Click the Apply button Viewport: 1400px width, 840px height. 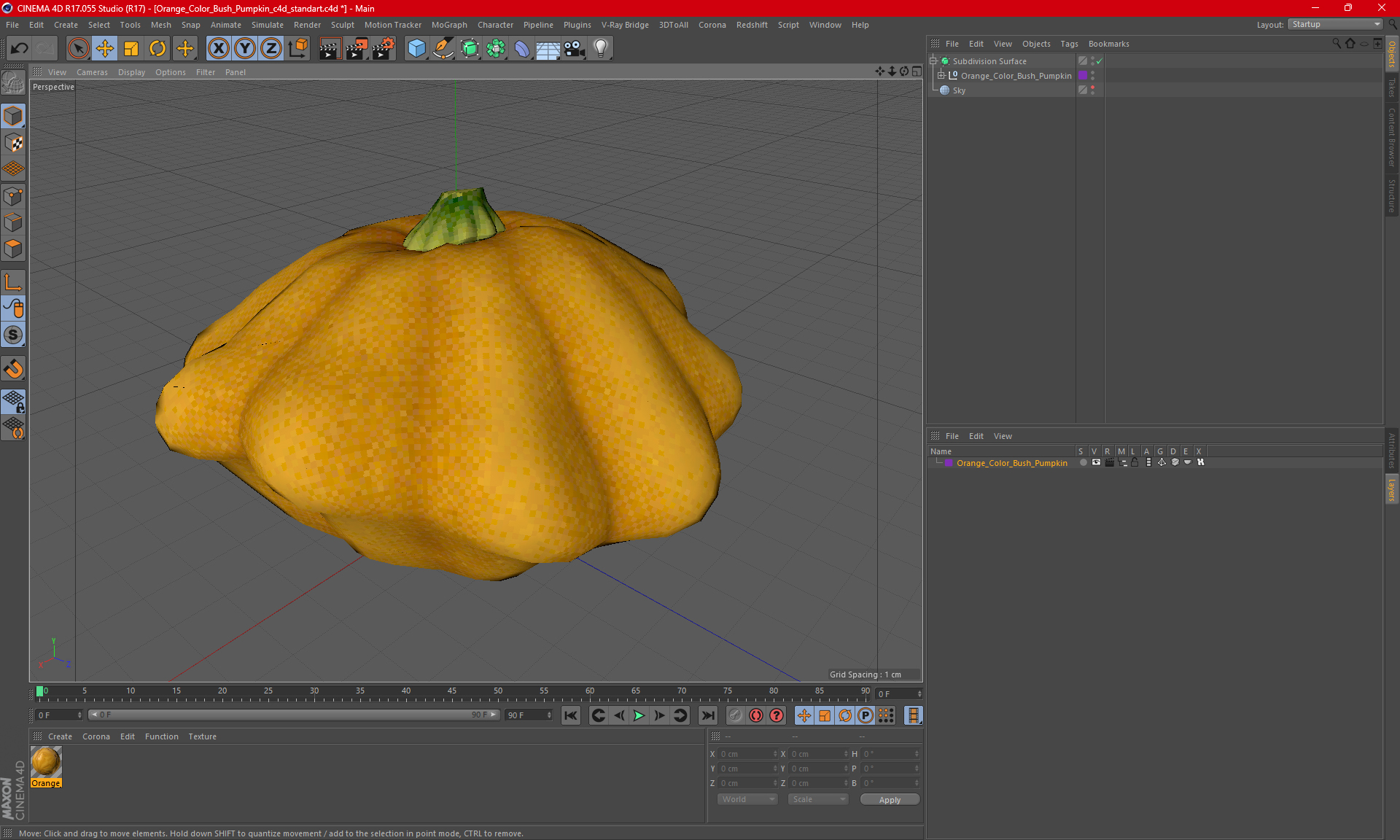(890, 800)
